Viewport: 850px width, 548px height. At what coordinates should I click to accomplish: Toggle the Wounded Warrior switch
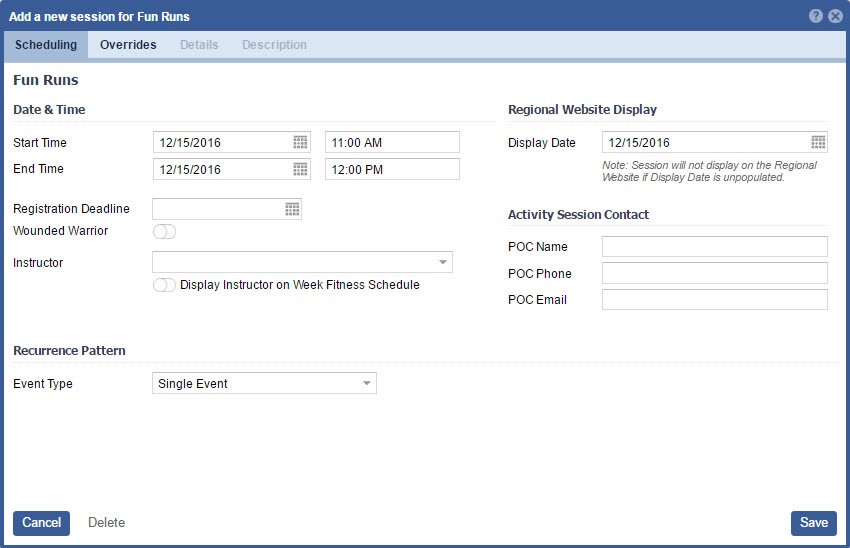(x=164, y=232)
